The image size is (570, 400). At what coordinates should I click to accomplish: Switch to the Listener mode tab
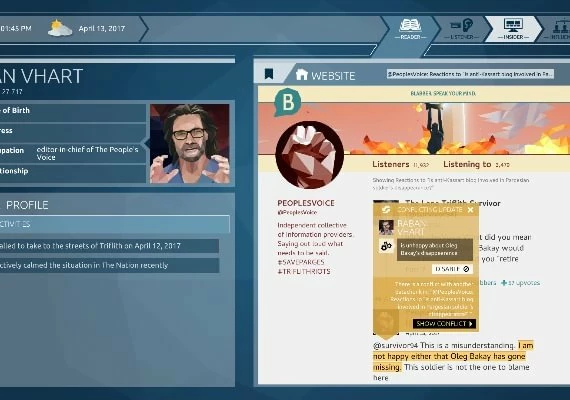(x=462, y=28)
